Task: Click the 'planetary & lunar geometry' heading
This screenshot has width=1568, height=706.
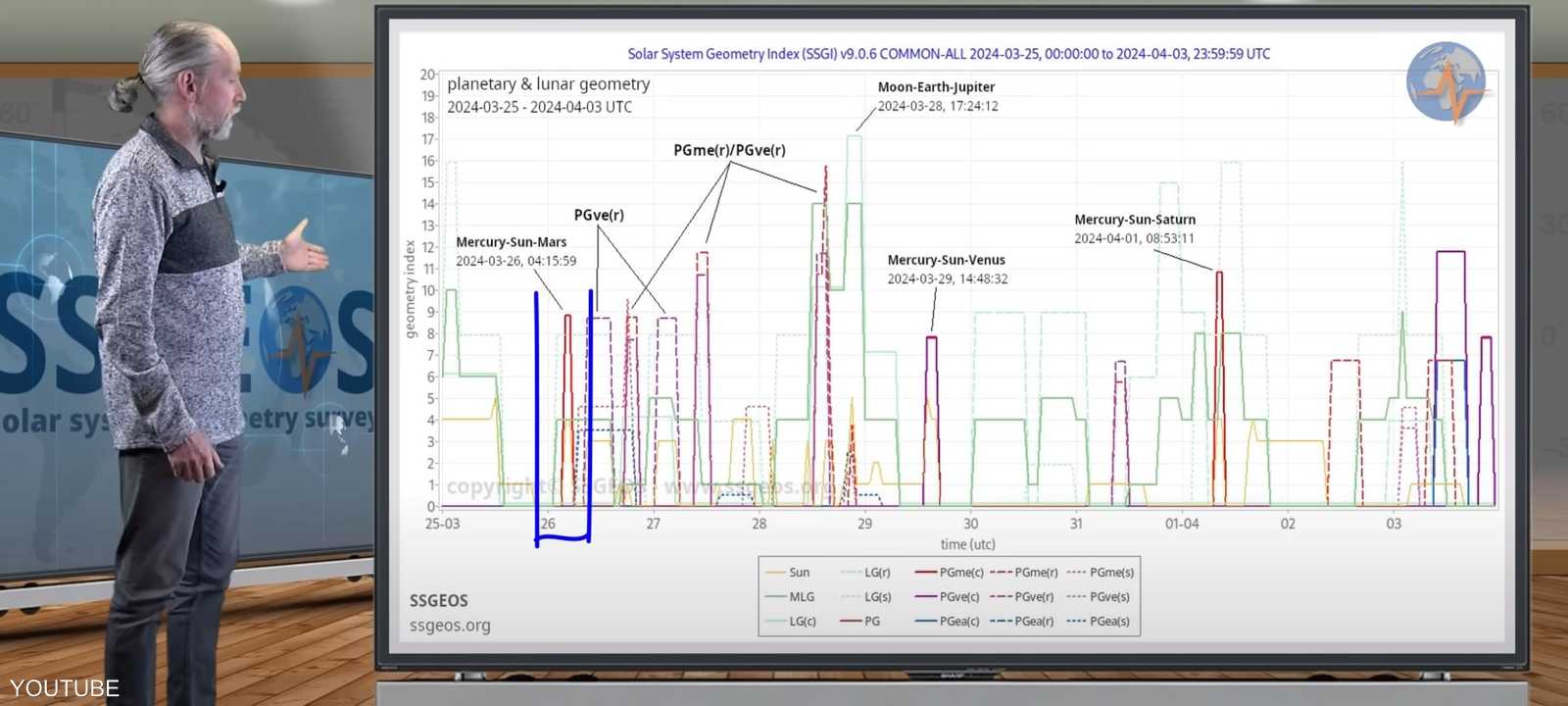Action: (548, 84)
